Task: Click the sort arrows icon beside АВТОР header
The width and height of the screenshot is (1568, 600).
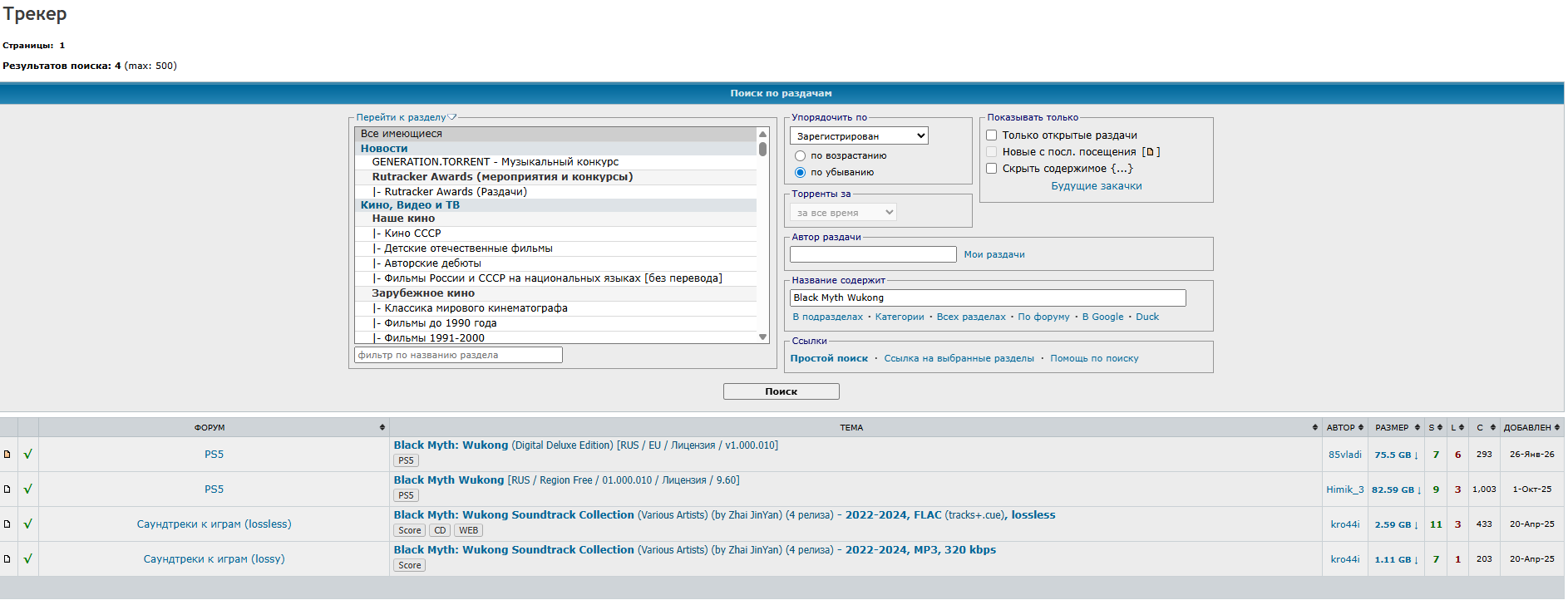Action: 1361,427
